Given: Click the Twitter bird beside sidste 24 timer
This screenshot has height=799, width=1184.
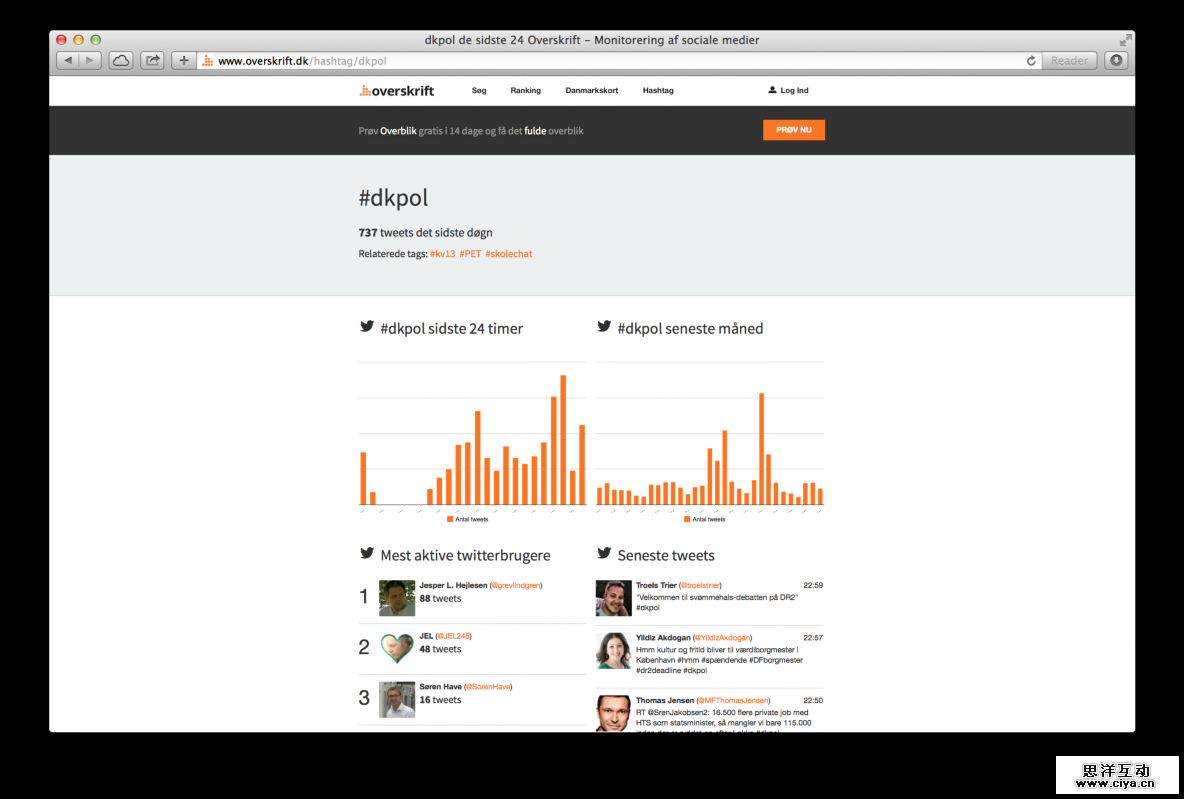Looking at the screenshot, I should click(367, 326).
